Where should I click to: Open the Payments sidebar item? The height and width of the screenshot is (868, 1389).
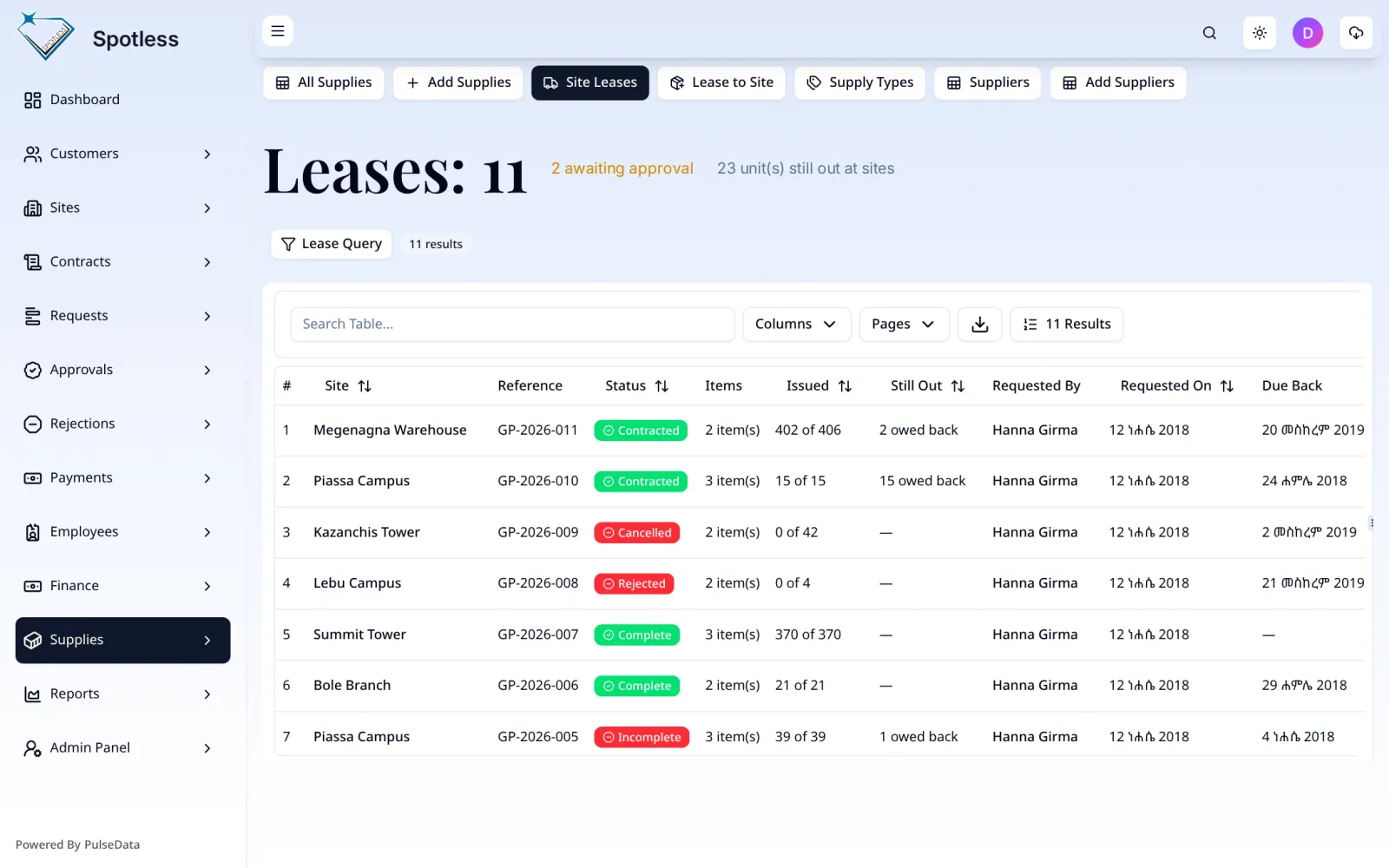(122, 478)
